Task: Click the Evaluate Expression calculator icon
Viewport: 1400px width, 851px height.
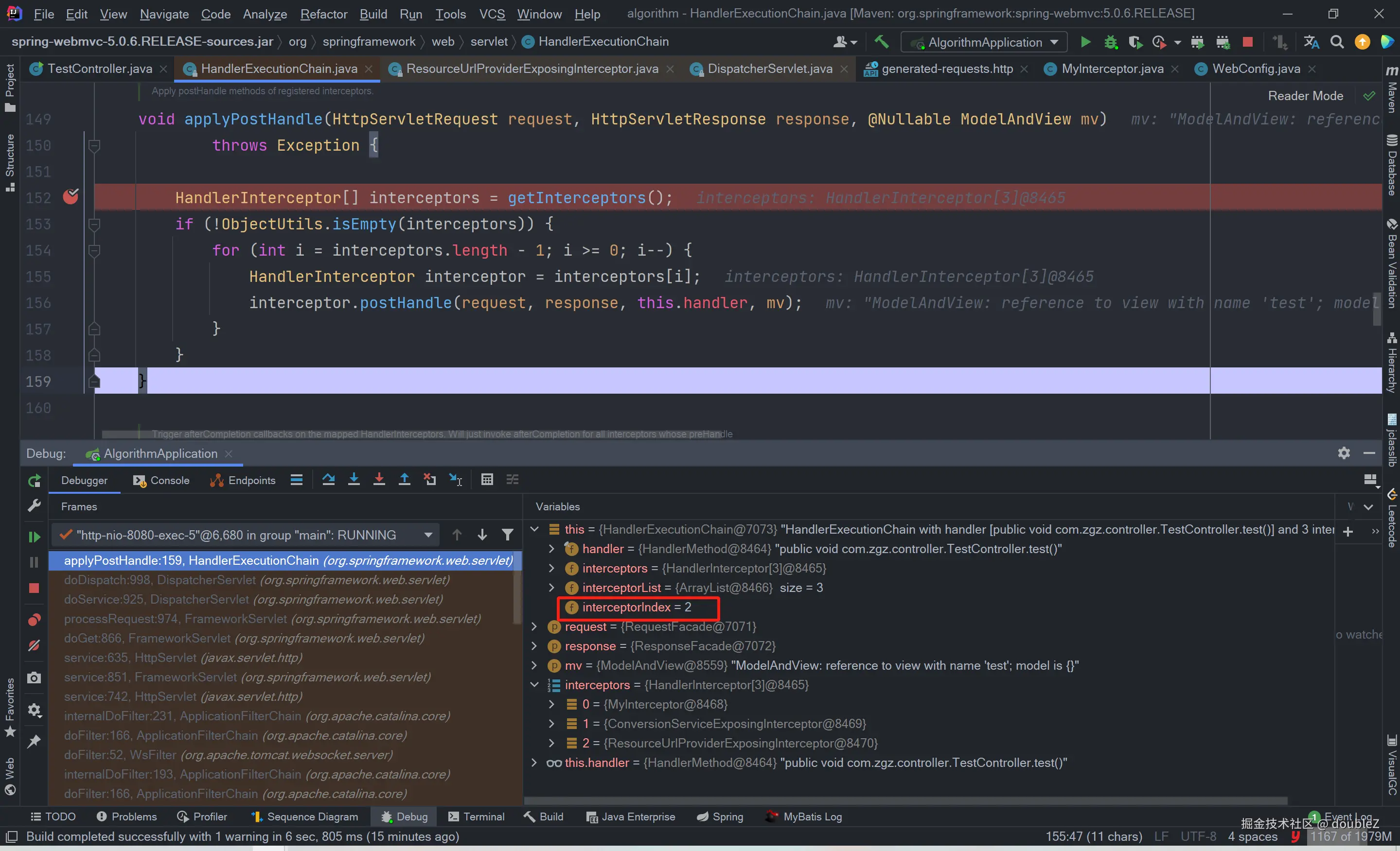Action: 487,480
